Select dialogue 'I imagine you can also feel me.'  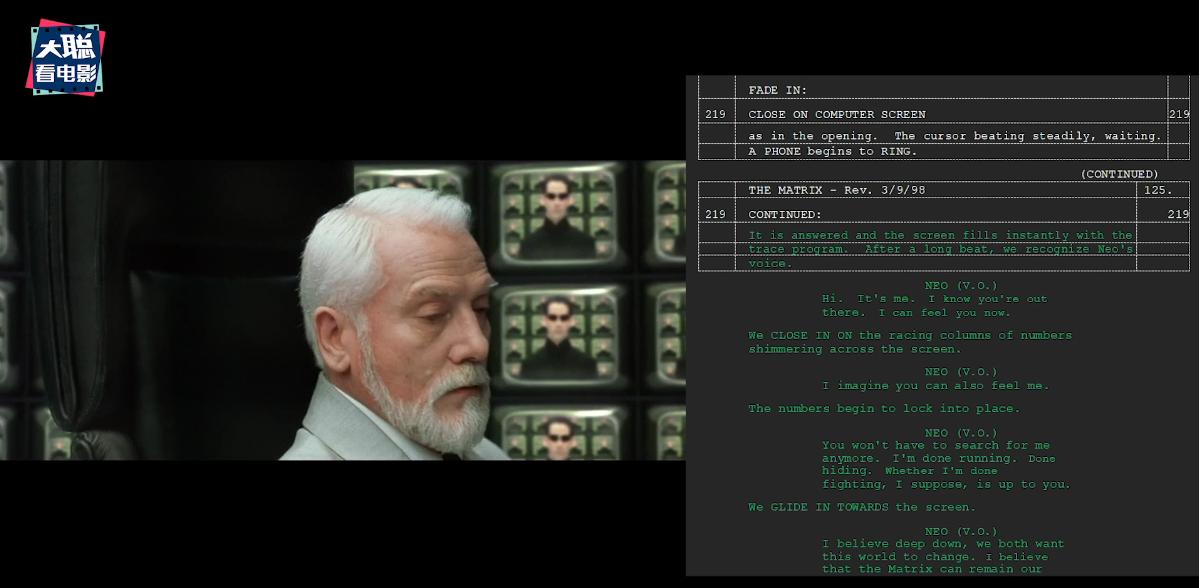pyautogui.click(x=935, y=386)
